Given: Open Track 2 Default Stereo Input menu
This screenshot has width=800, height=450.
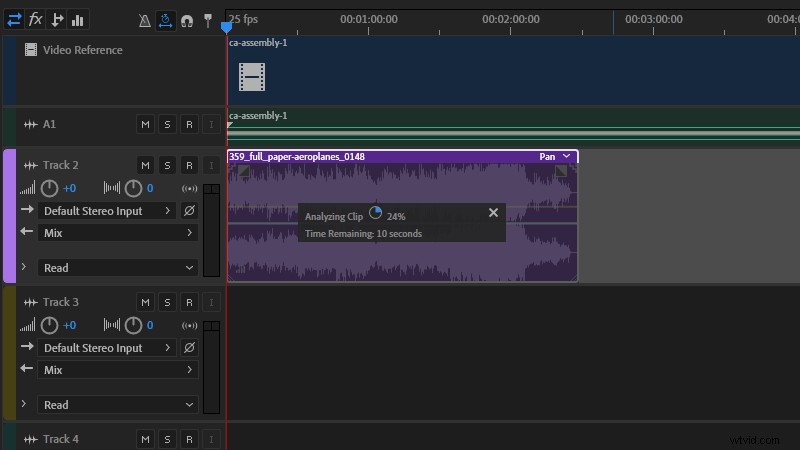Looking at the screenshot, I should click(x=107, y=211).
